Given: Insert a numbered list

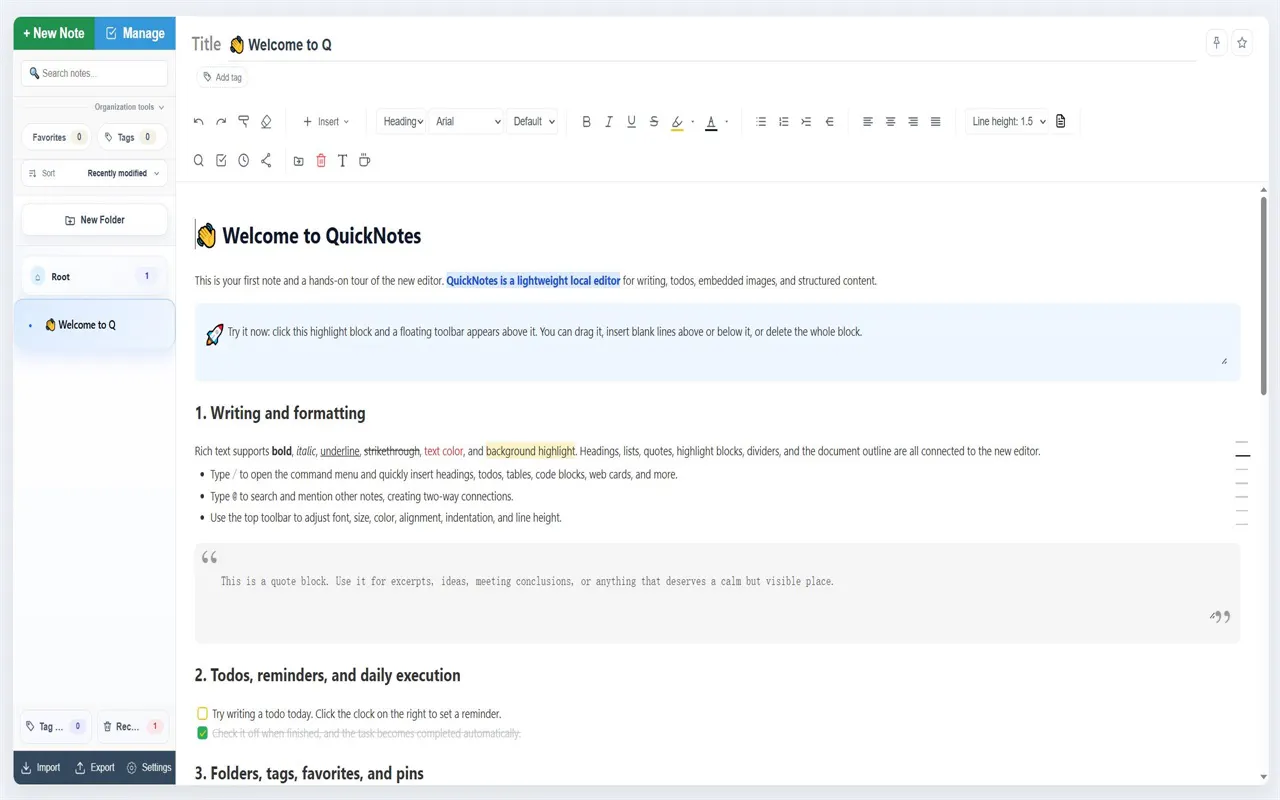Looking at the screenshot, I should pyautogui.click(x=784, y=122).
